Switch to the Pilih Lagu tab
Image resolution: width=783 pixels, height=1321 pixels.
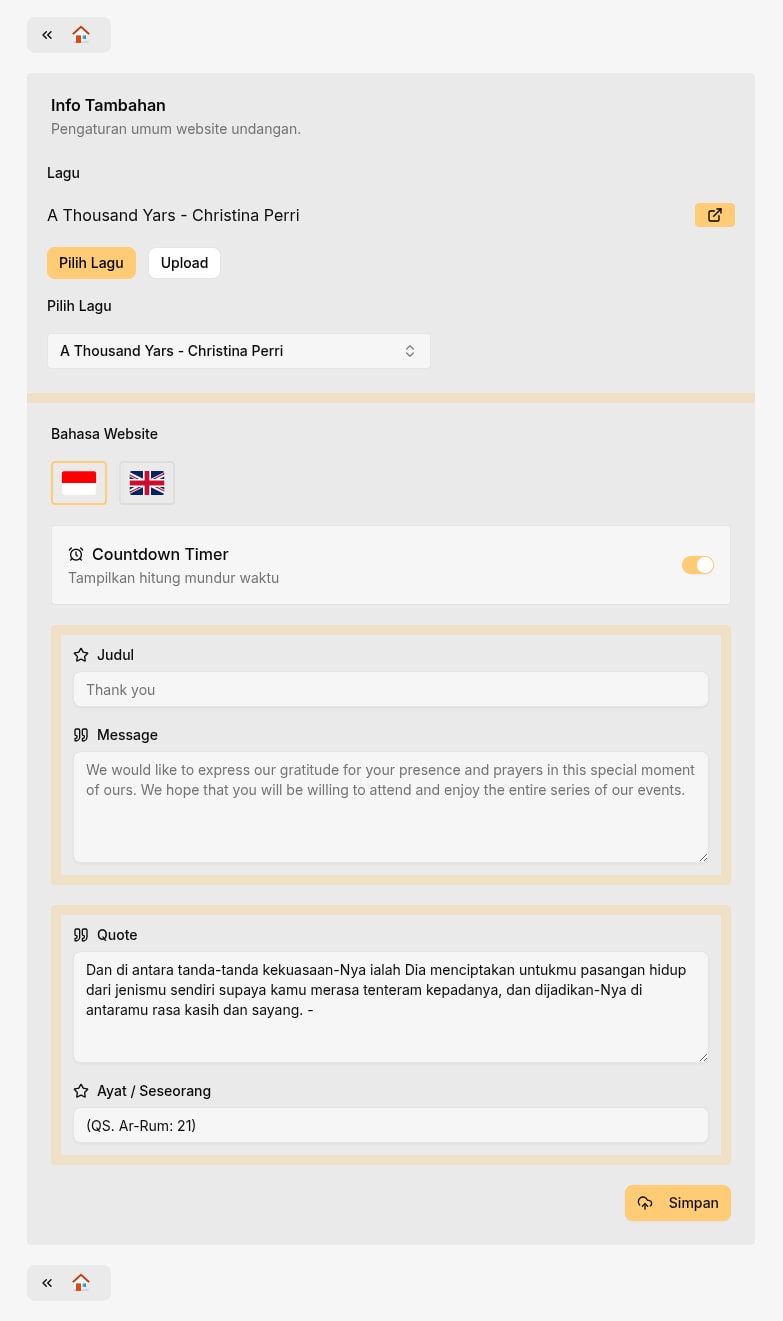click(91, 263)
